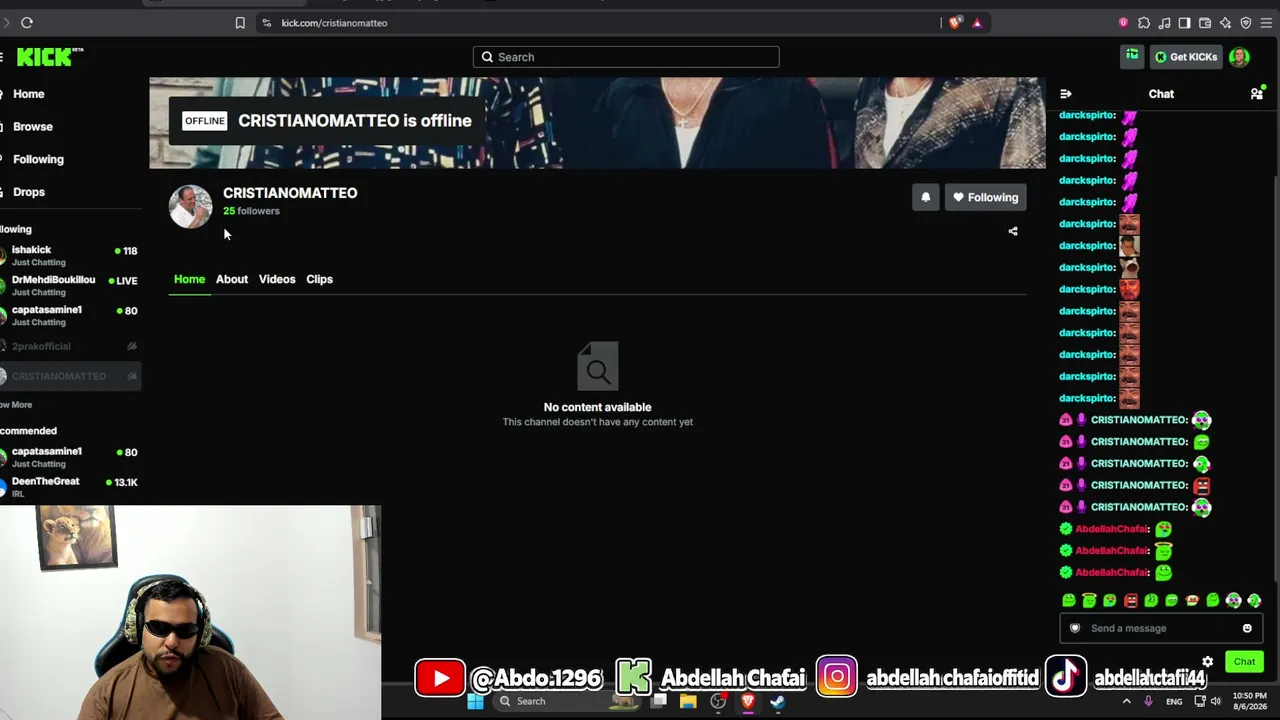Open the Leo AI sparkle icon
The image size is (1280, 720).
(x=1225, y=23)
